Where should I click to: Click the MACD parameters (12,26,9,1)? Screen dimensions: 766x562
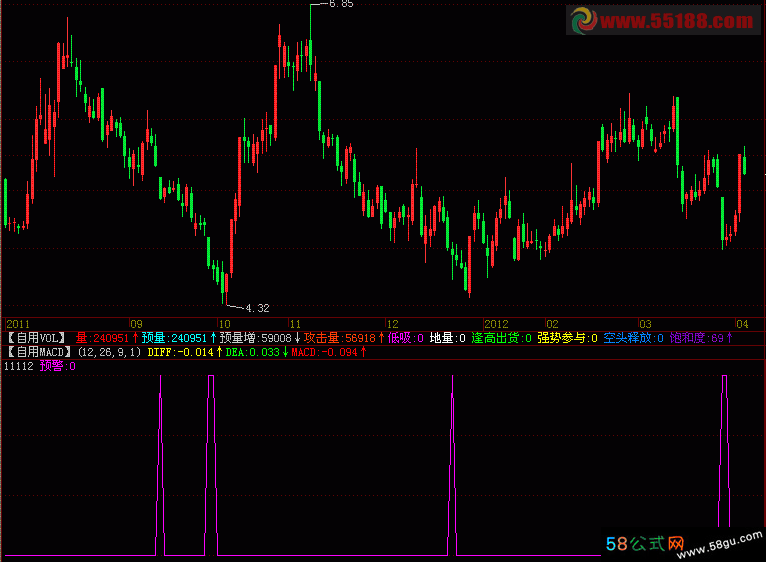(110, 352)
